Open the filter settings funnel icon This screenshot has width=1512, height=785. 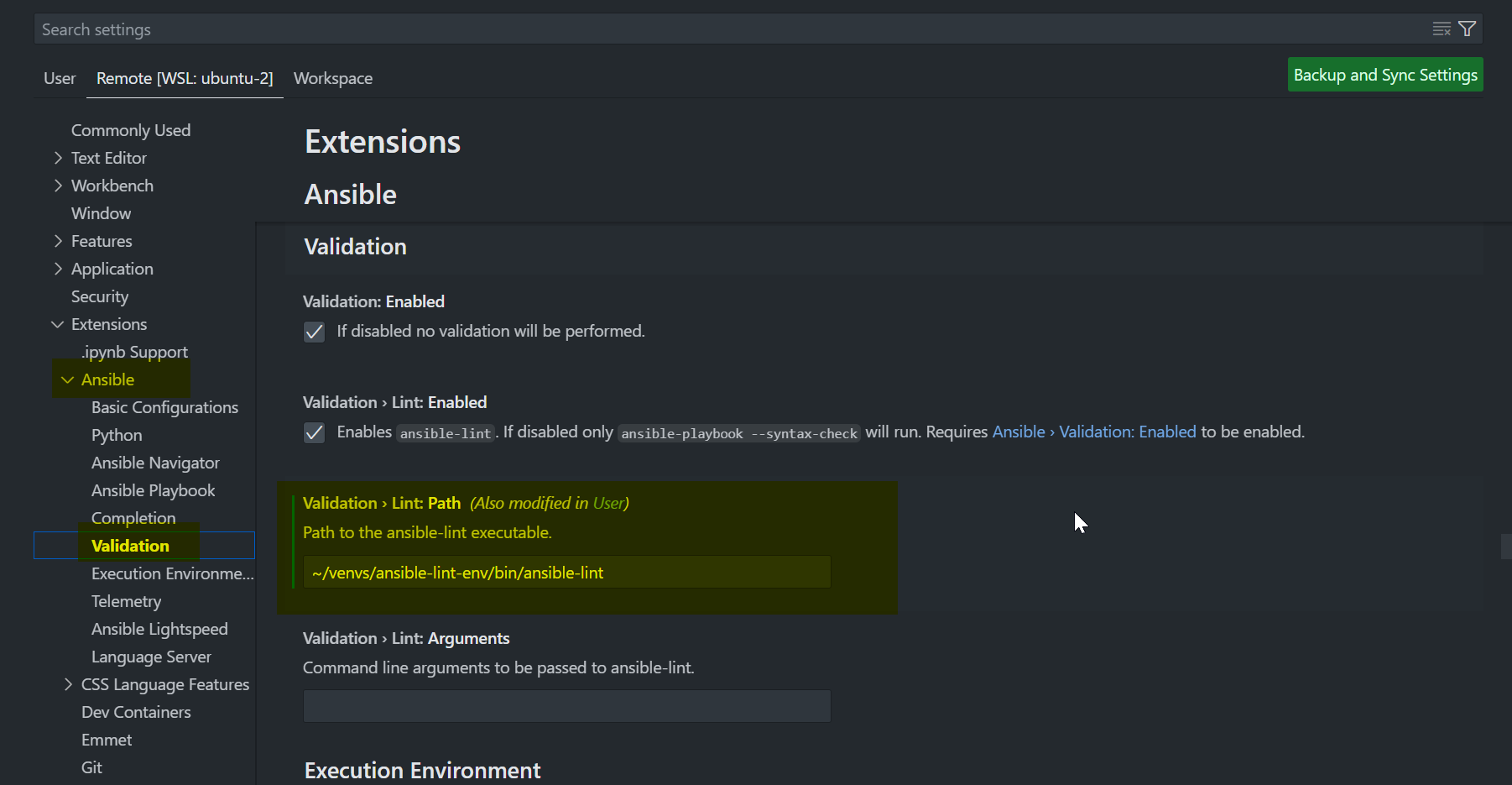1468,29
